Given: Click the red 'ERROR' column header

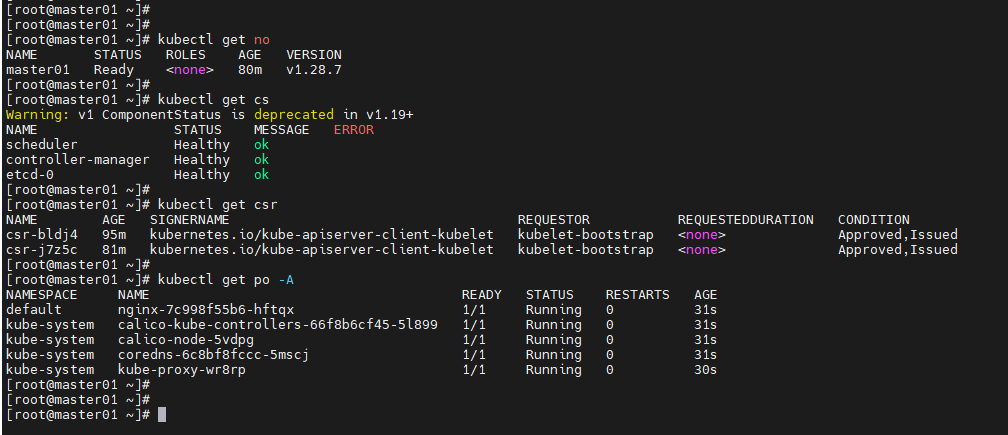Looking at the screenshot, I should tap(354, 130).
